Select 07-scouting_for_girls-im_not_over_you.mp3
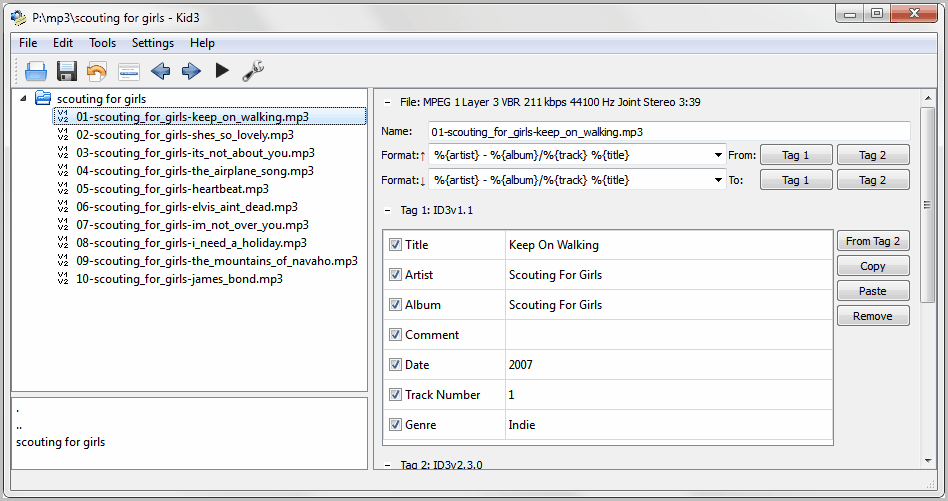948x501 pixels. [x=192, y=225]
